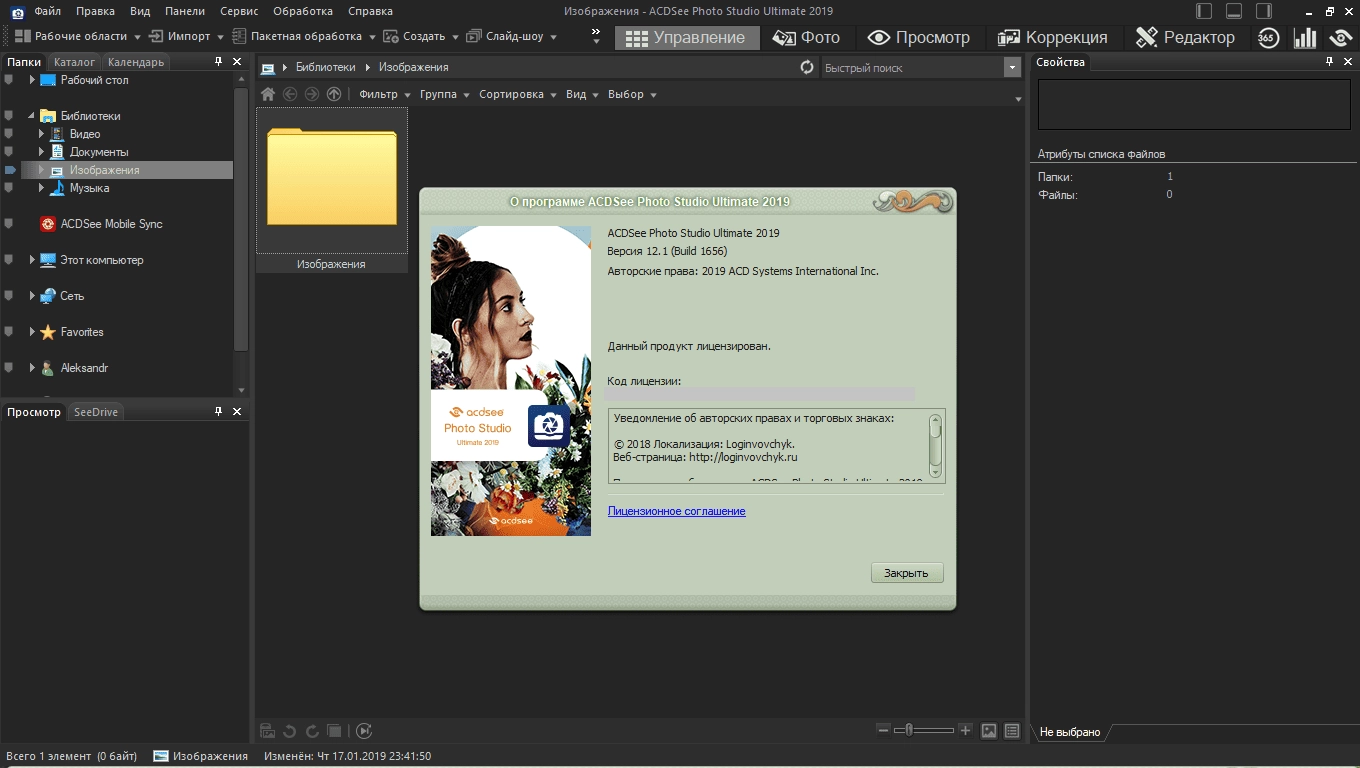Go up one folder level icon
The width and height of the screenshot is (1360, 768).
[x=334, y=94]
